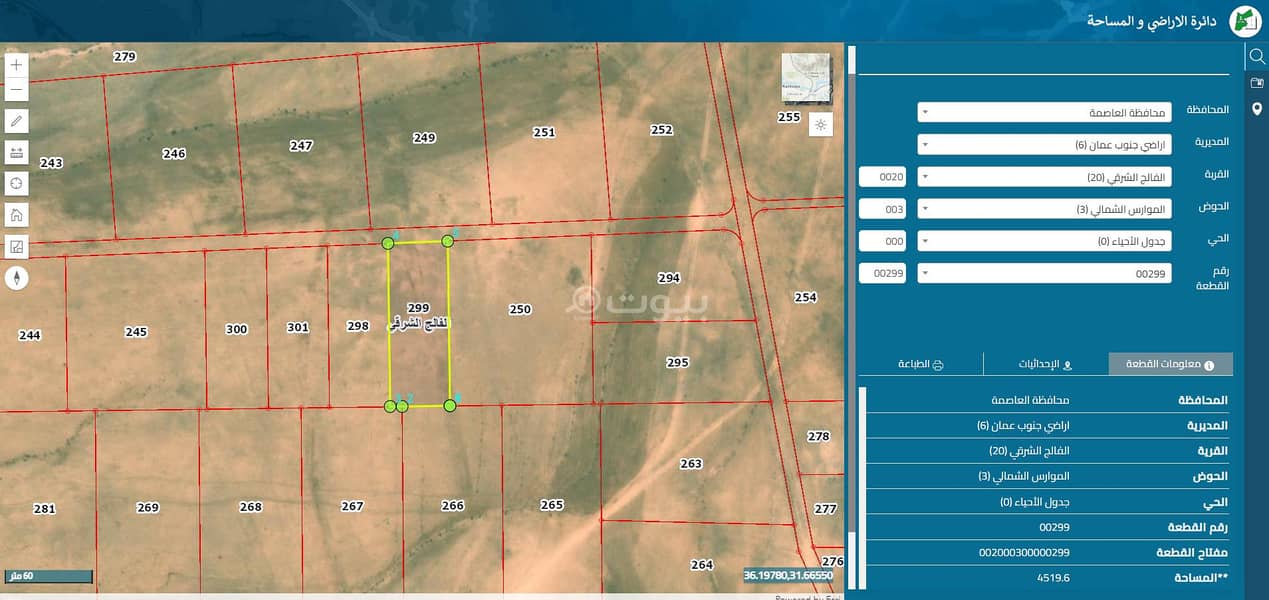This screenshot has width=1269, height=600.
Task: Return to the home map extent
Action: click(17, 214)
